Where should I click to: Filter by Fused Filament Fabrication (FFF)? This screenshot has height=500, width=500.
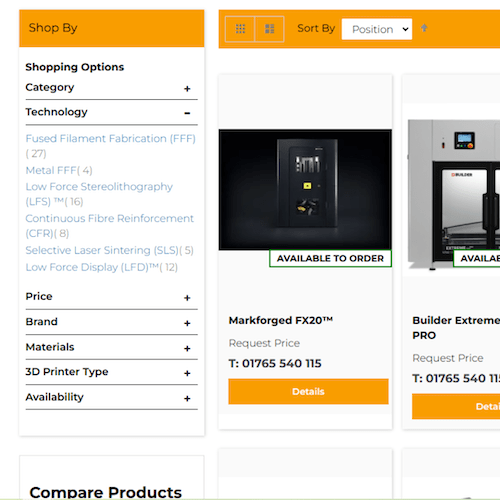click(110, 138)
